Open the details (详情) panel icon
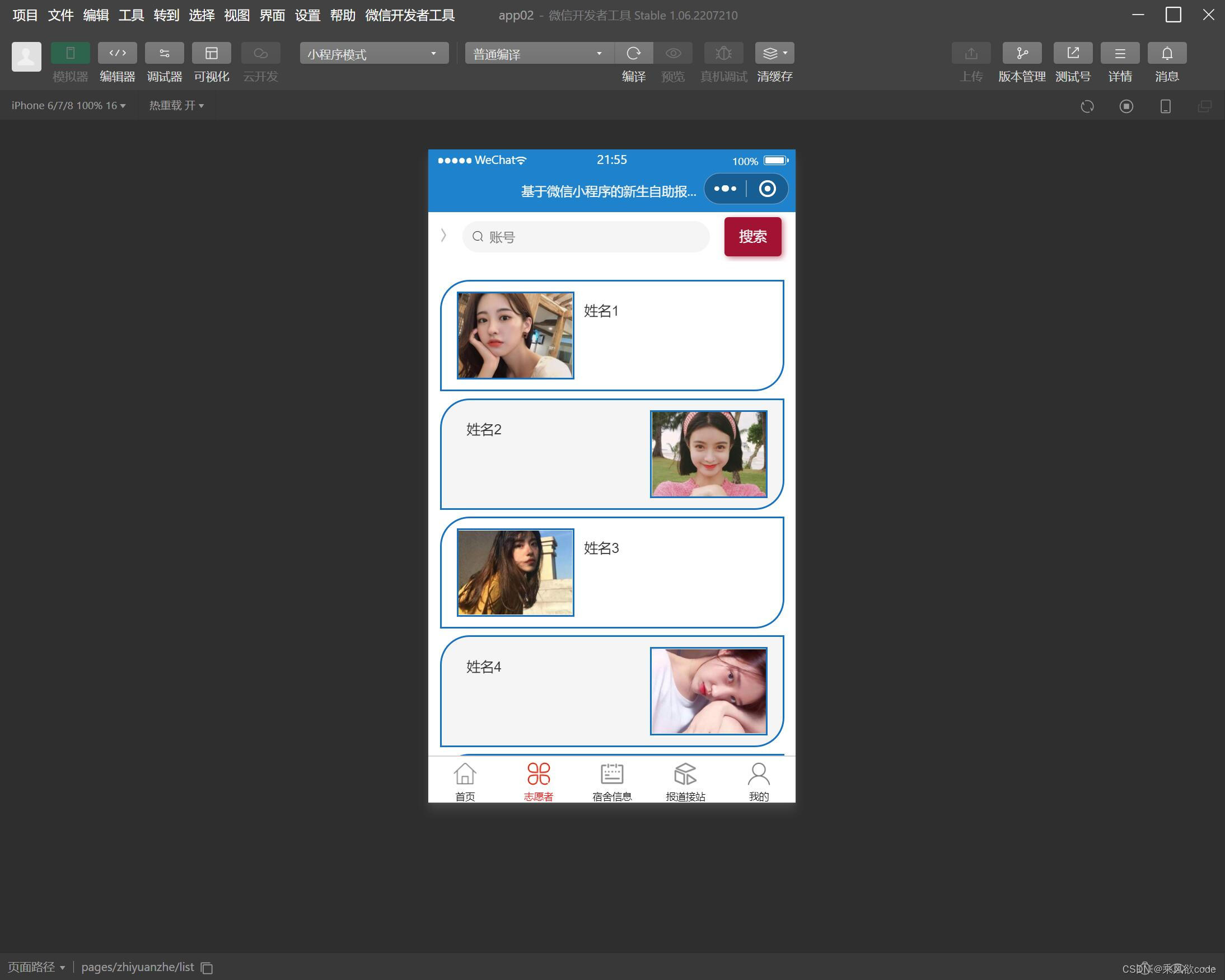 tap(1119, 53)
